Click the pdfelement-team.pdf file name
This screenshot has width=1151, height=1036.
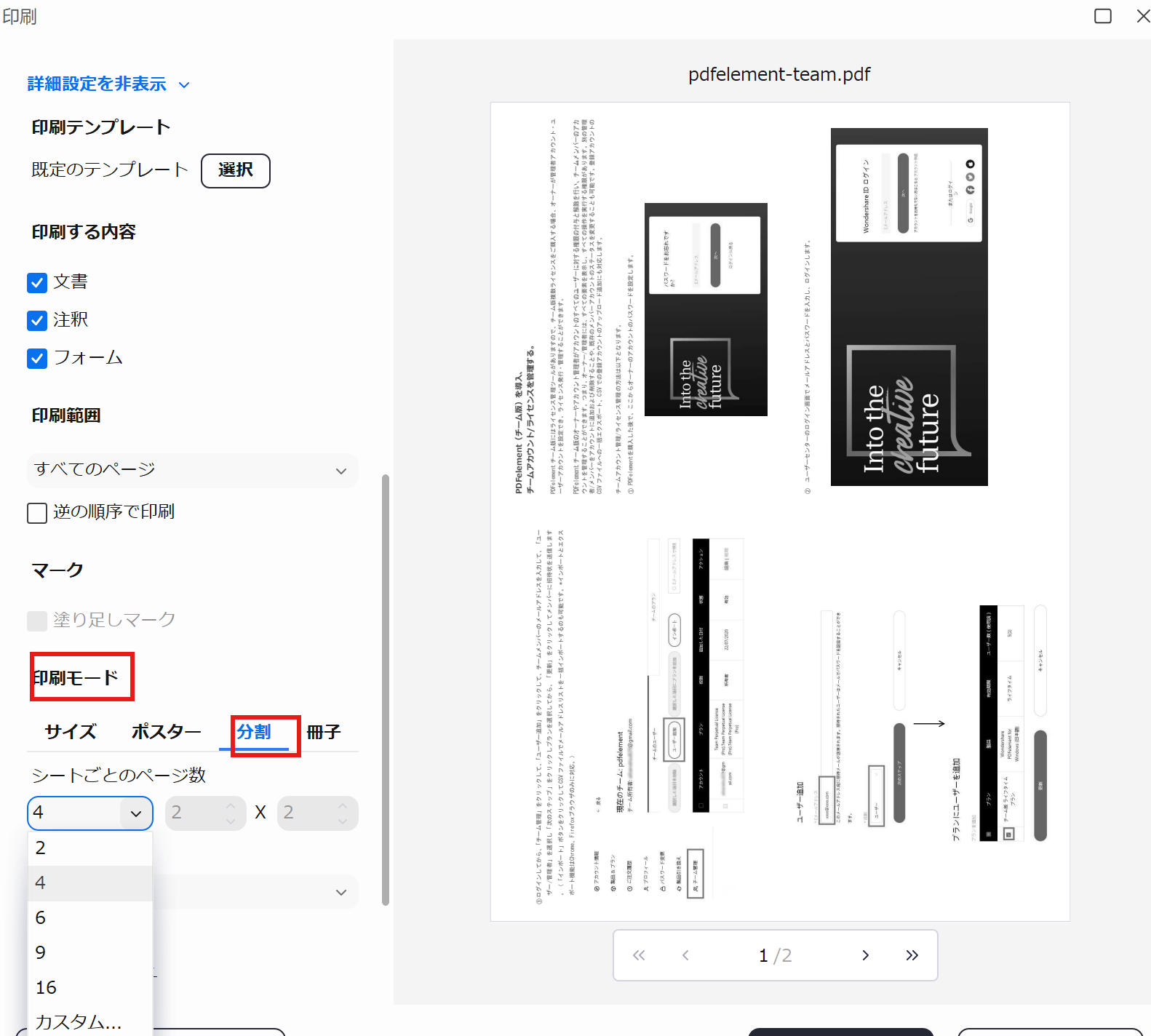point(779,74)
